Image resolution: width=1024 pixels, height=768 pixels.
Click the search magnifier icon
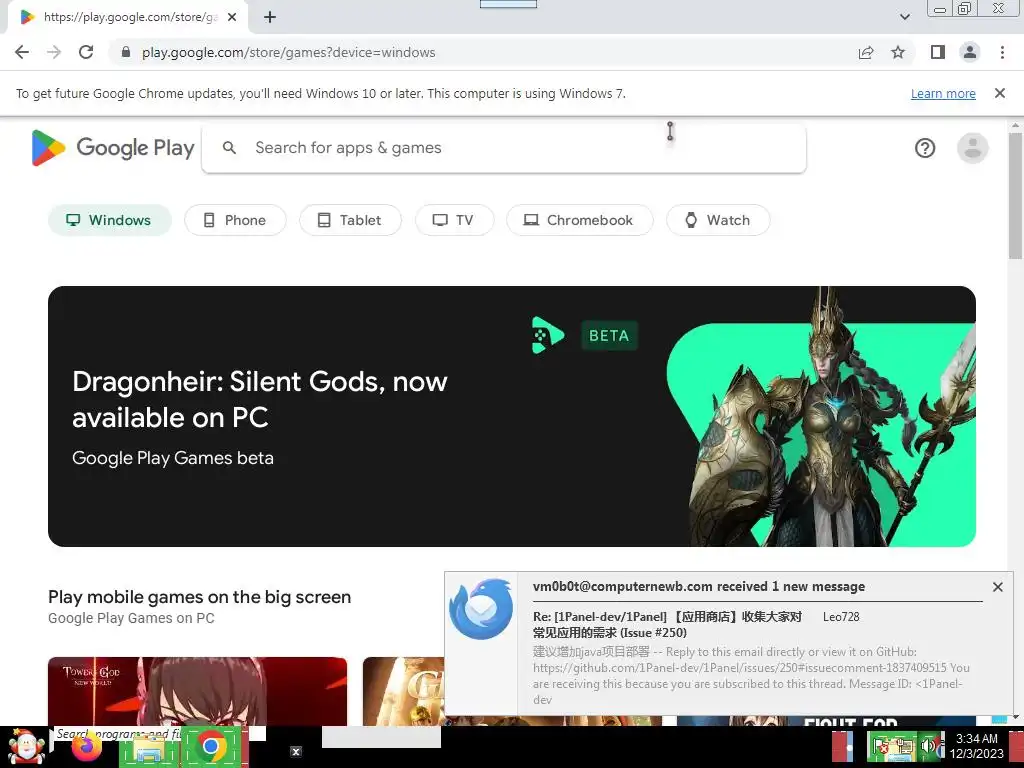click(229, 148)
